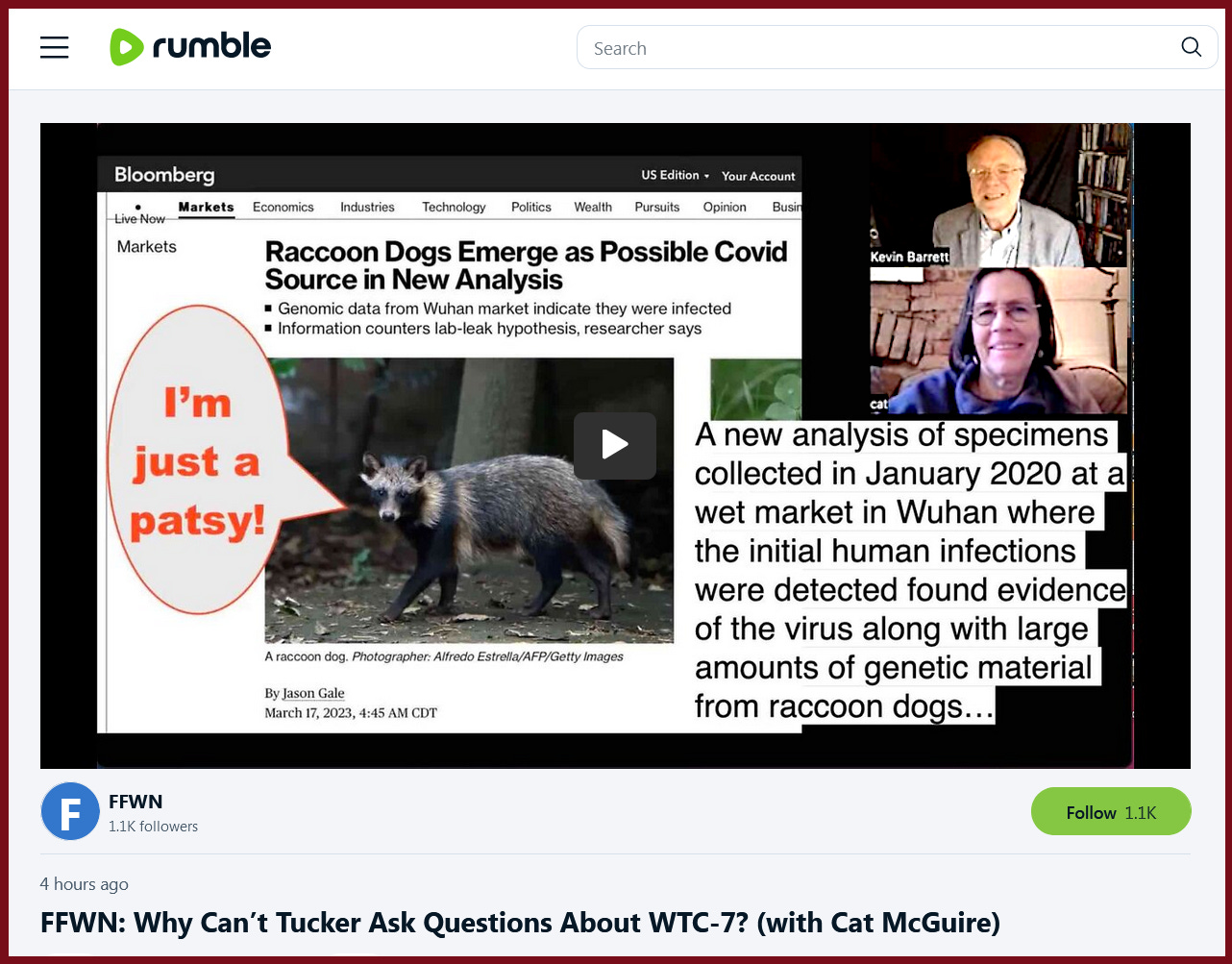Go to the Rumble home logo
1232x964 pixels.
tap(190, 47)
